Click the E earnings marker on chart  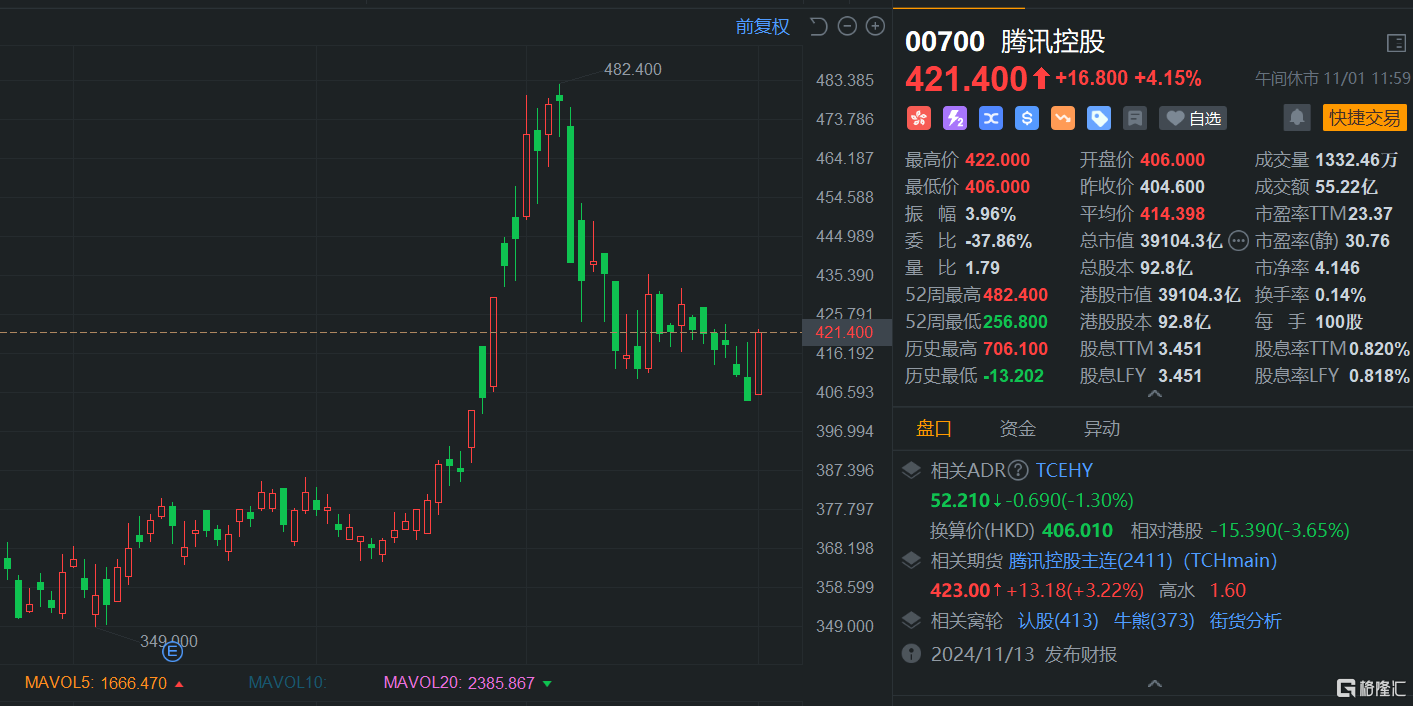[x=172, y=652]
